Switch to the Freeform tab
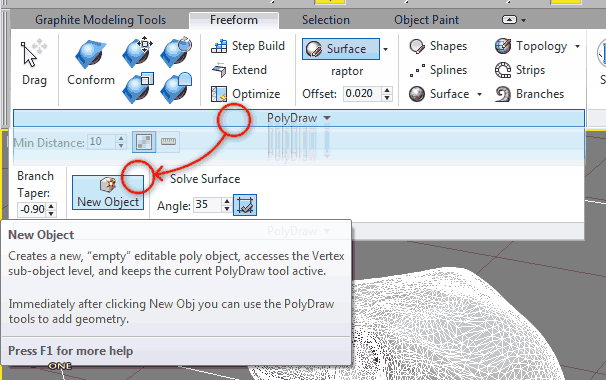606x380 pixels. click(x=234, y=20)
